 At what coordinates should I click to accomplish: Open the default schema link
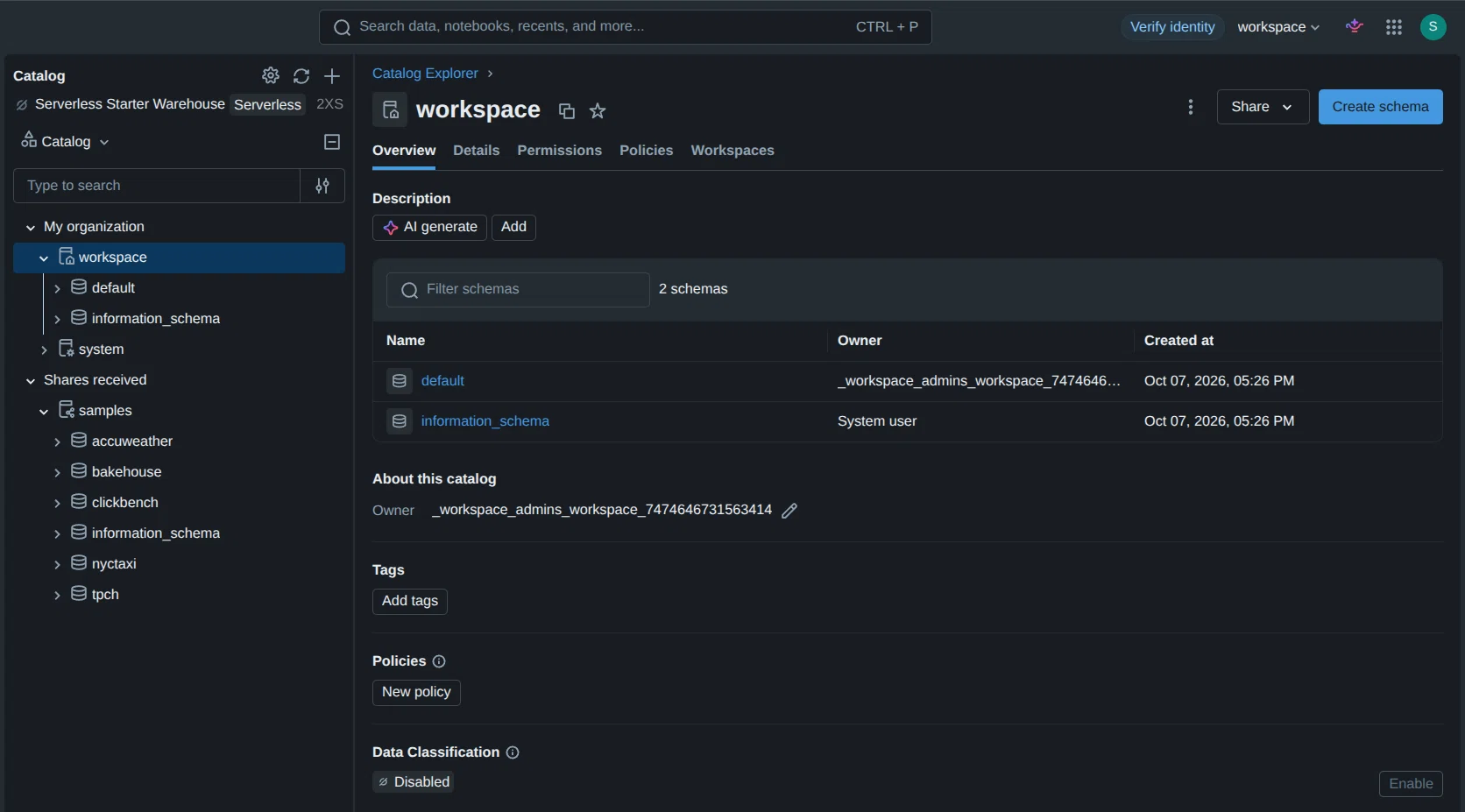(x=442, y=381)
